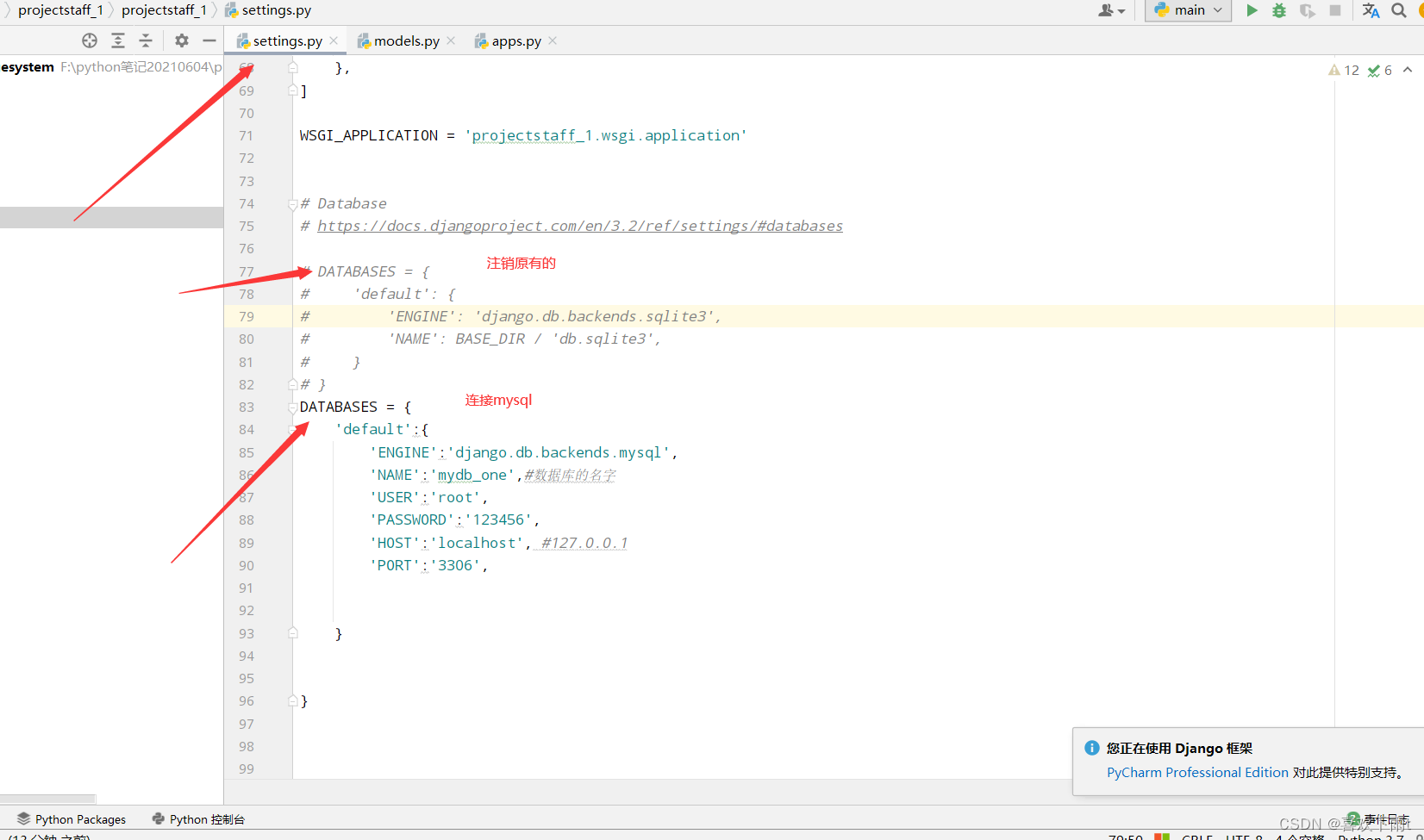Toggle the fold marker at line 82
Screen dimensions: 1424x840
pos(293,384)
